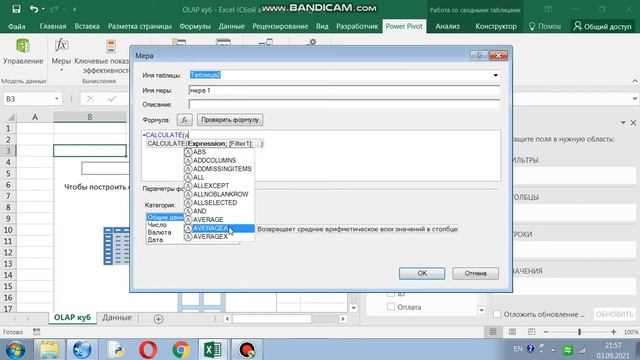Select highlighted AVERAGEA function
The height and width of the screenshot is (360, 640).
pyautogui.click(x=219, y=228)
